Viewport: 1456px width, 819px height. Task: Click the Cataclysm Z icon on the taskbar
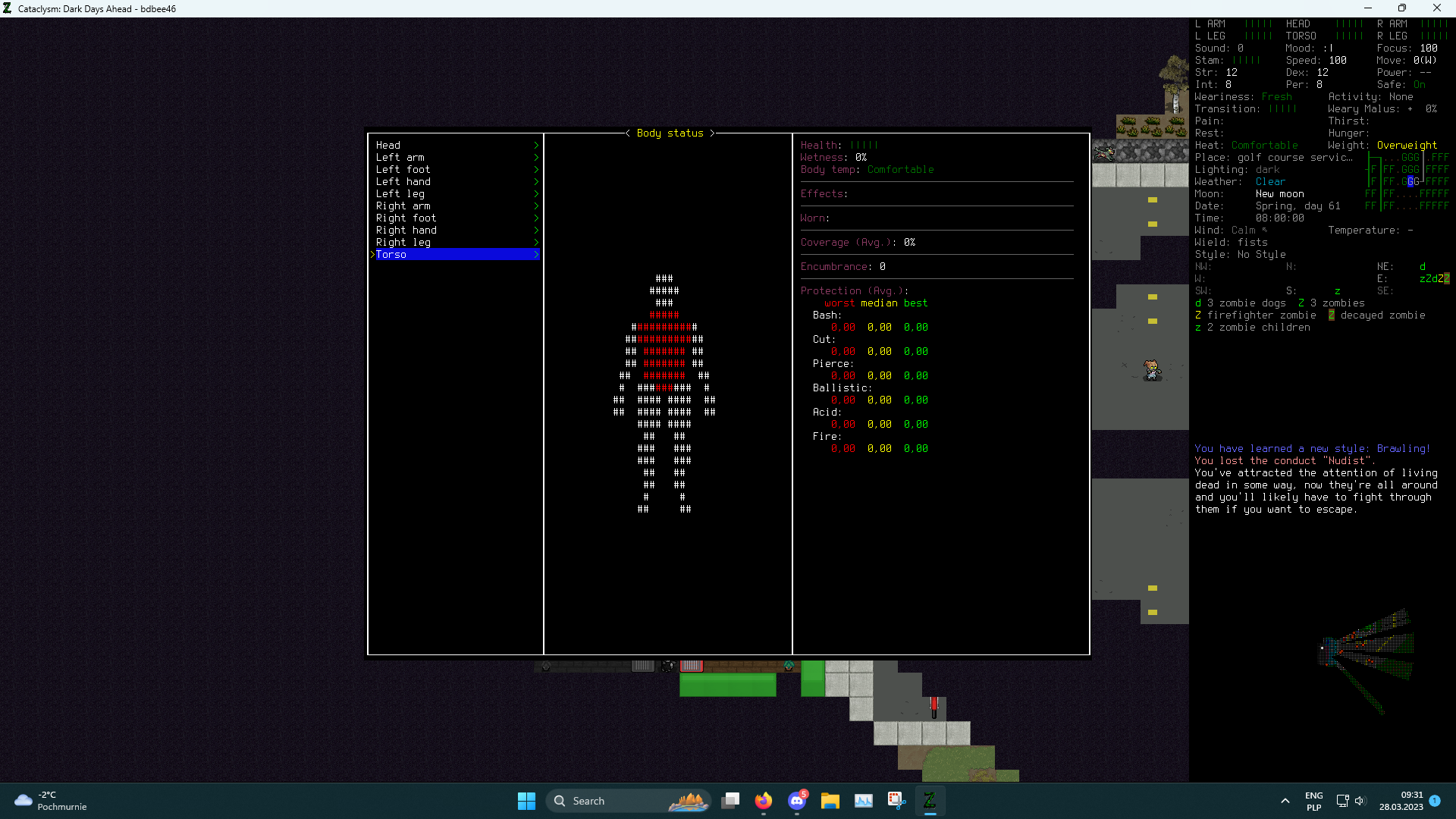coord(930,800)
